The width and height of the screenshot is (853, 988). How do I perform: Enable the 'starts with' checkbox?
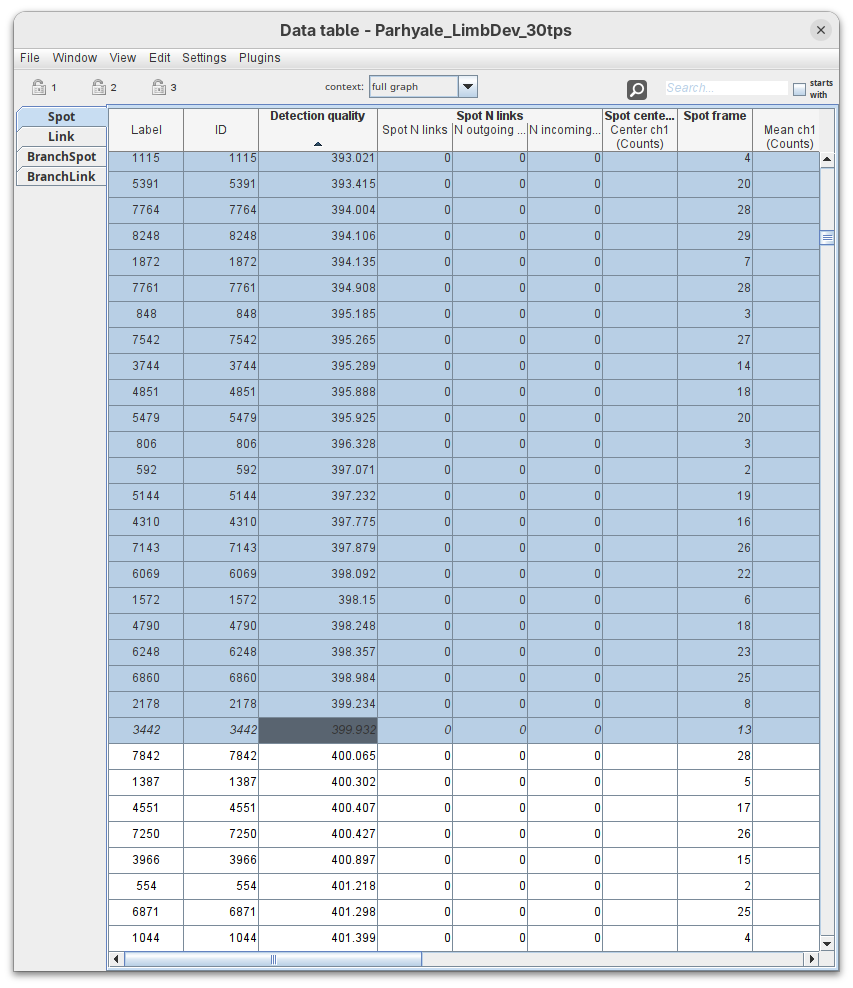(x=799, y=89)
